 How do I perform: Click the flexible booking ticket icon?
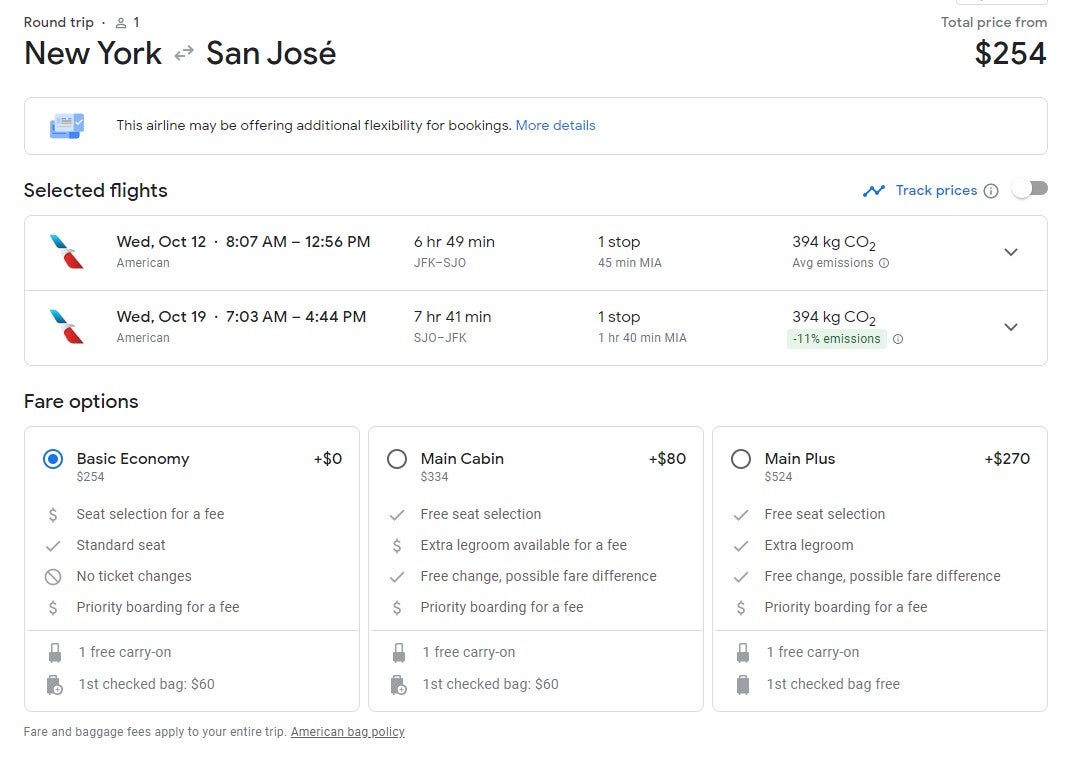(x=67, y=126)
